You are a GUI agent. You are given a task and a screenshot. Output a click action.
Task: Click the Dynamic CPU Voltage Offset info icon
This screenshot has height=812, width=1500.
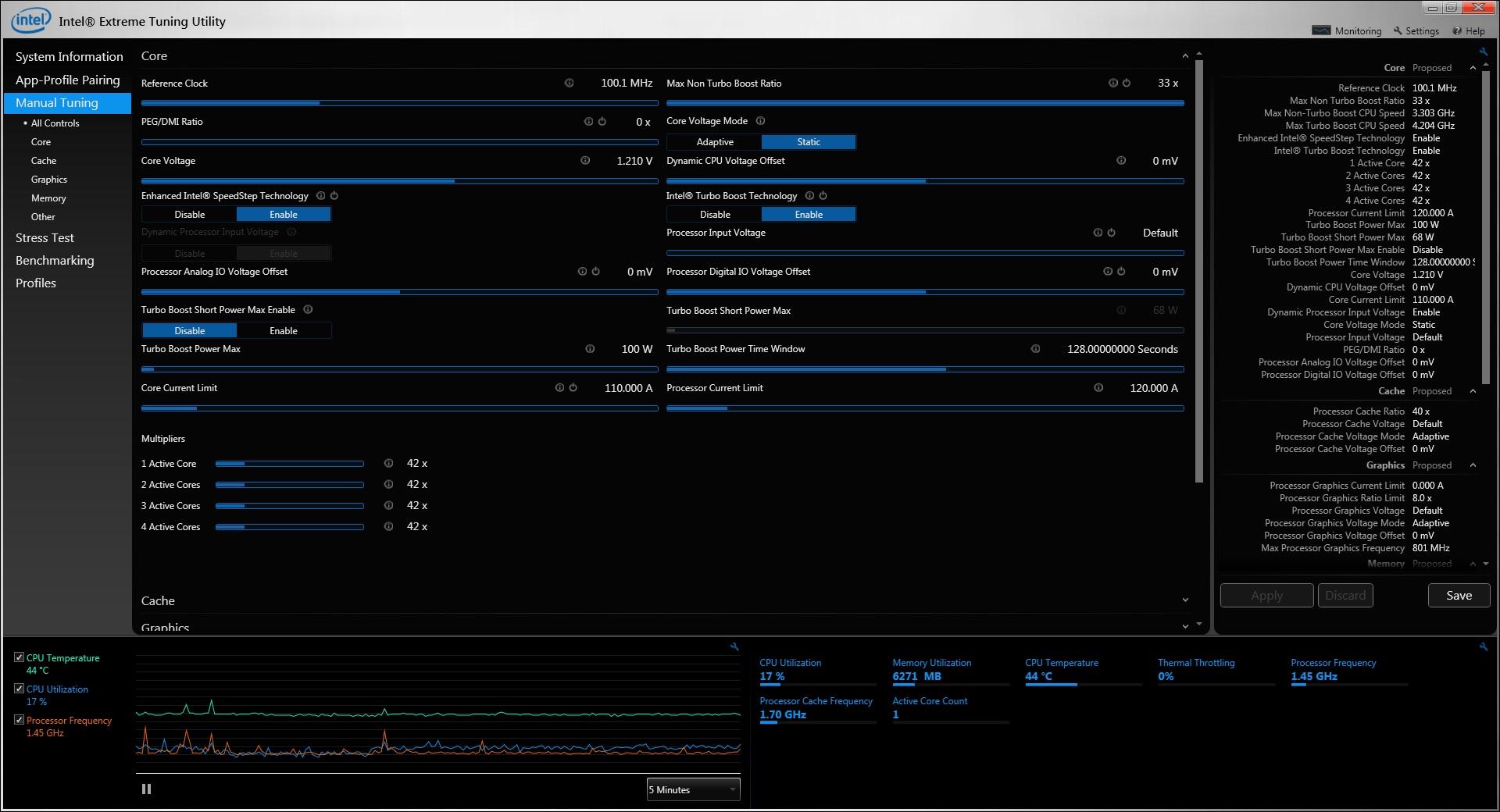point(1121,161)
